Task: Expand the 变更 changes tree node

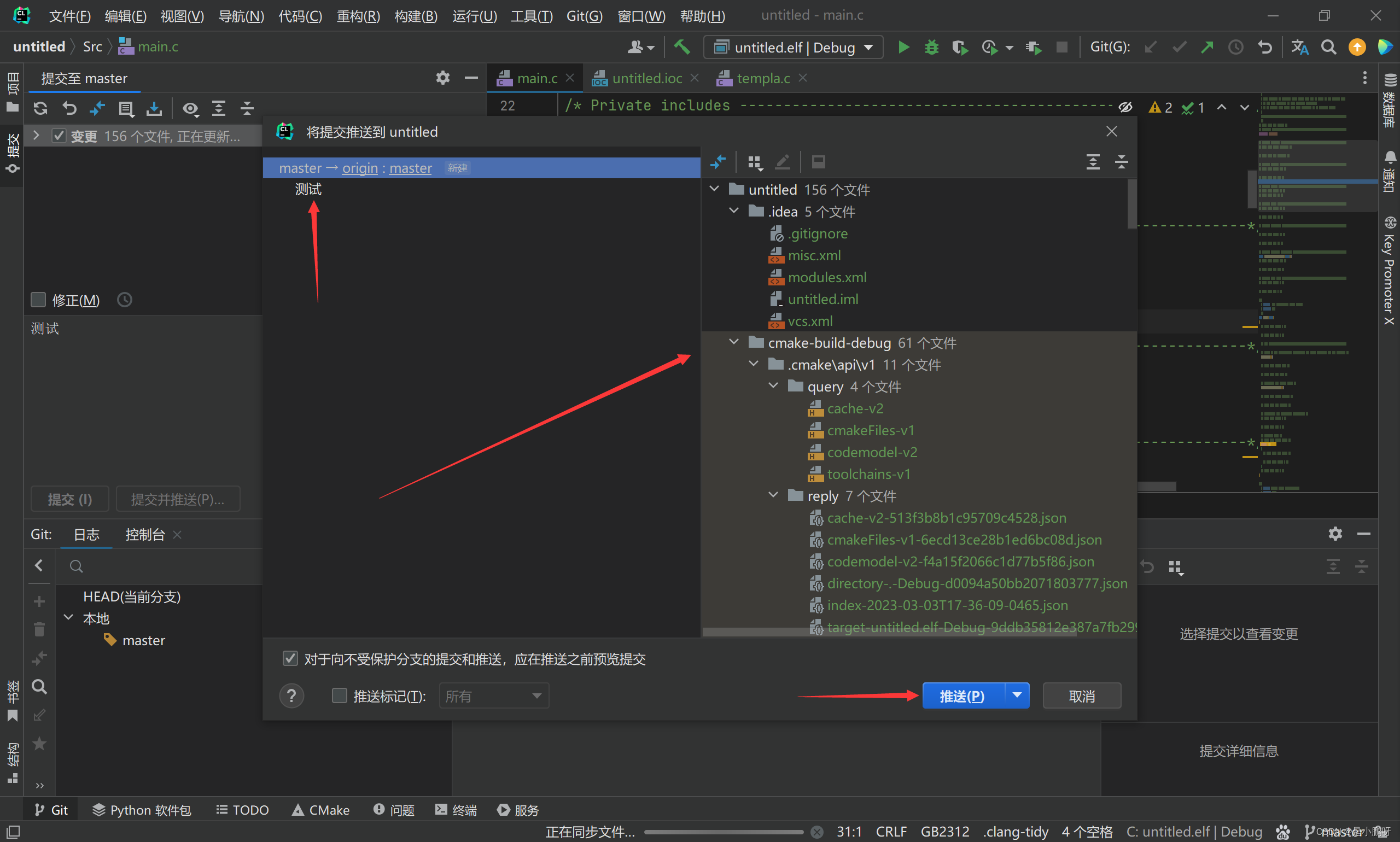Action: pyautogui.click(x=36, y=136)
